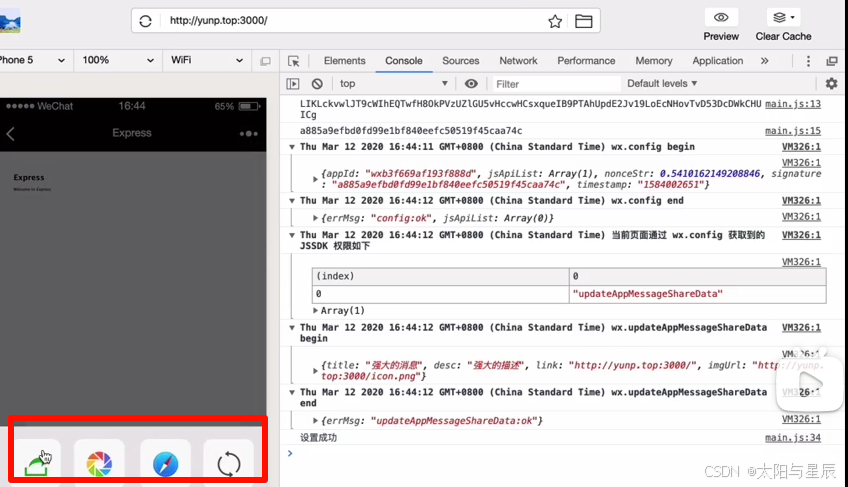Expand the errMsg config:ok object
Screen dimensions: 848x487
[315, 218]
